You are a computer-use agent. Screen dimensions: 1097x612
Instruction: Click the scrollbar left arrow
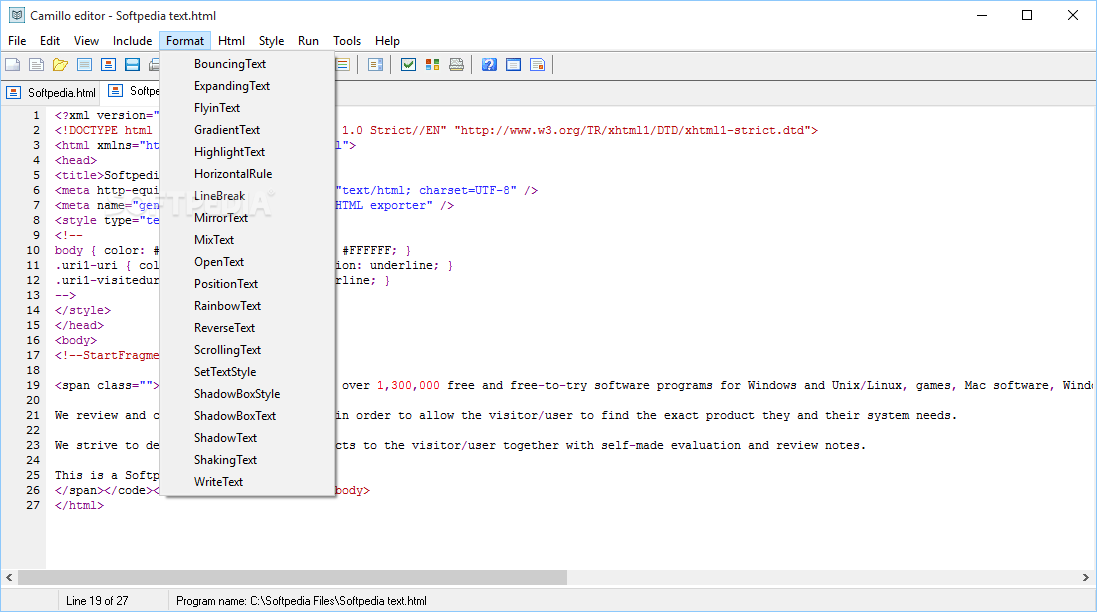click(x=9, y=578)
